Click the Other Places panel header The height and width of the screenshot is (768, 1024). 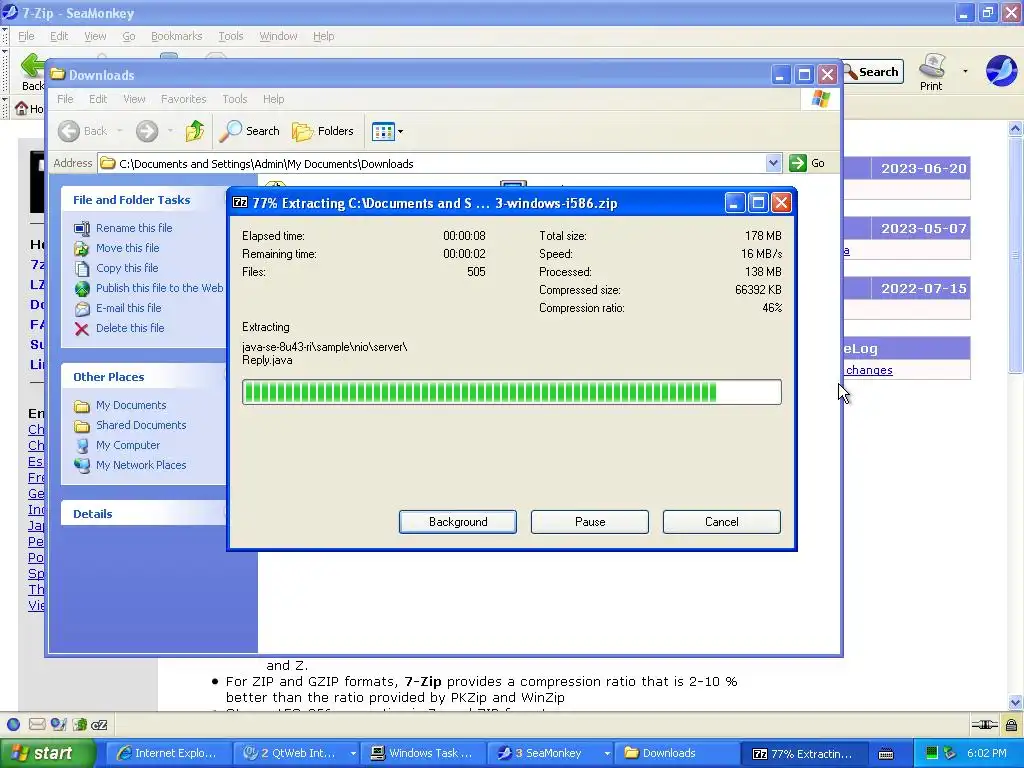pyautogui.click(x=143, y=377)
